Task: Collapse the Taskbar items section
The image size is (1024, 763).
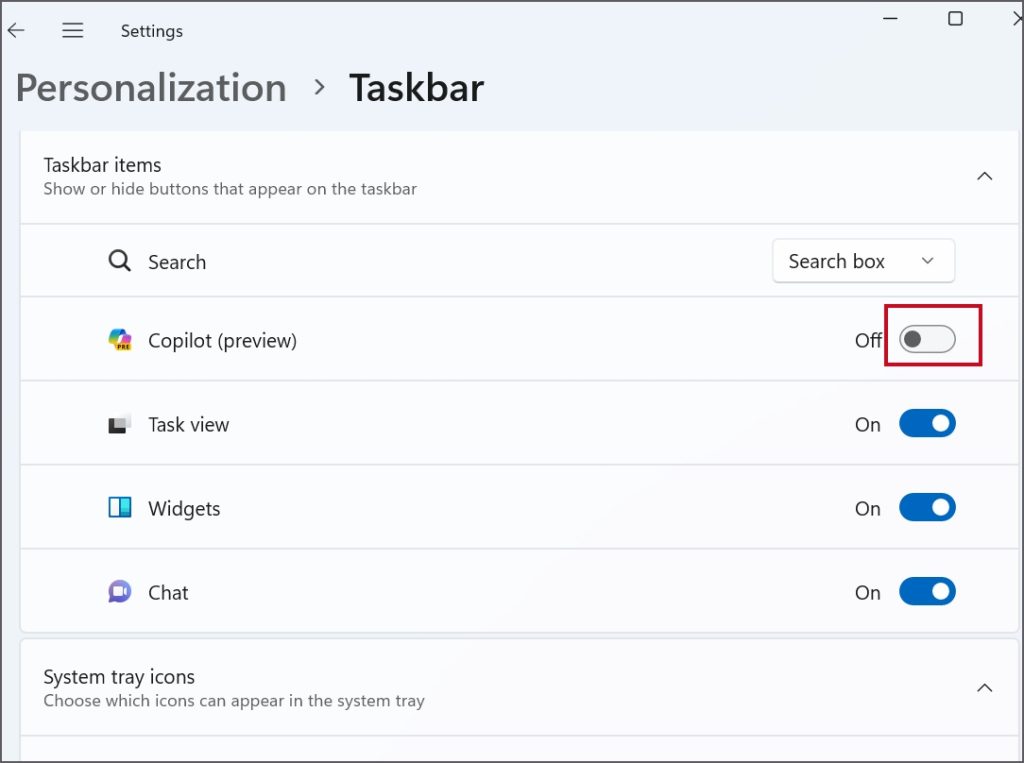Action: (x=984, y=176)
